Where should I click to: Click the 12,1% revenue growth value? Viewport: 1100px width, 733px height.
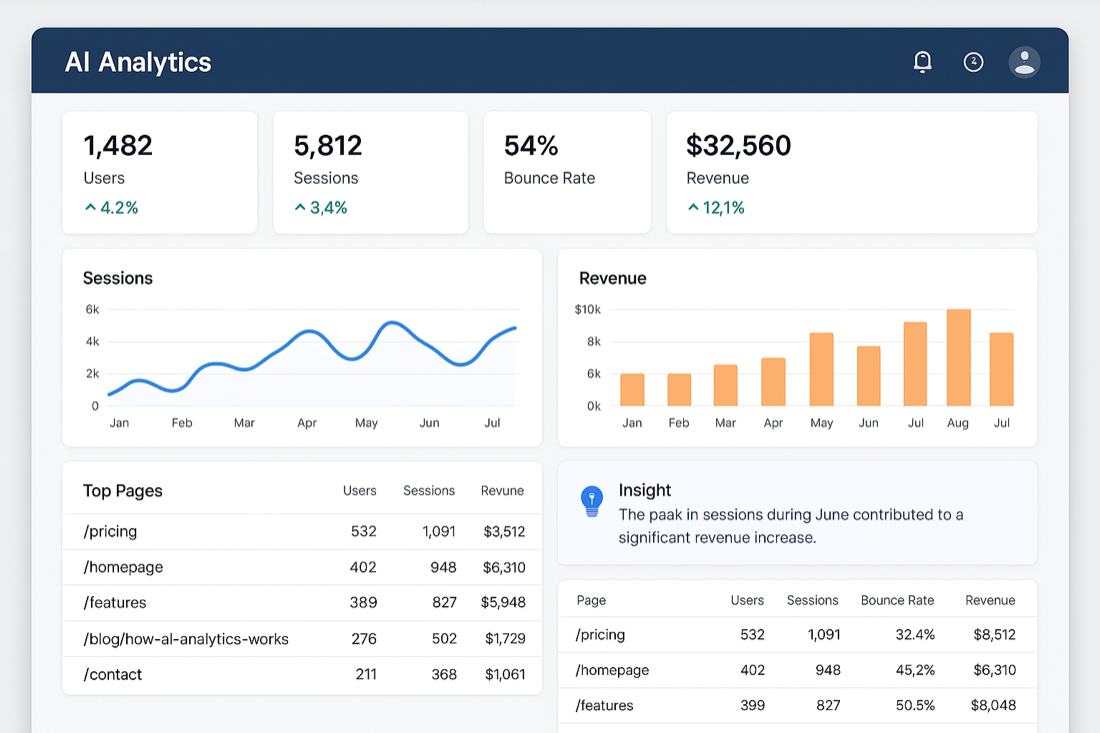[x=723, y=208]
